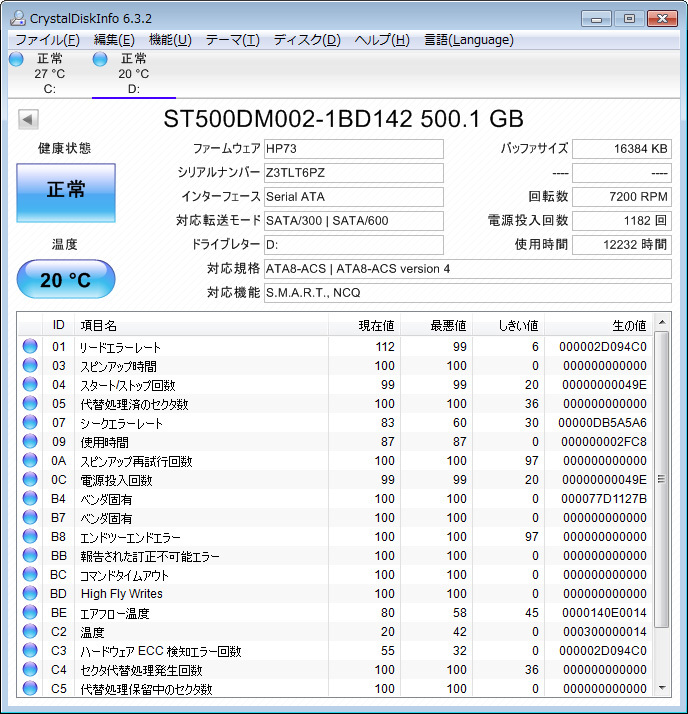Click the blue orb beside High Fly Writes
Viewport: 688px width, 714px height.
pyautogui.click(x=30, y=594)
